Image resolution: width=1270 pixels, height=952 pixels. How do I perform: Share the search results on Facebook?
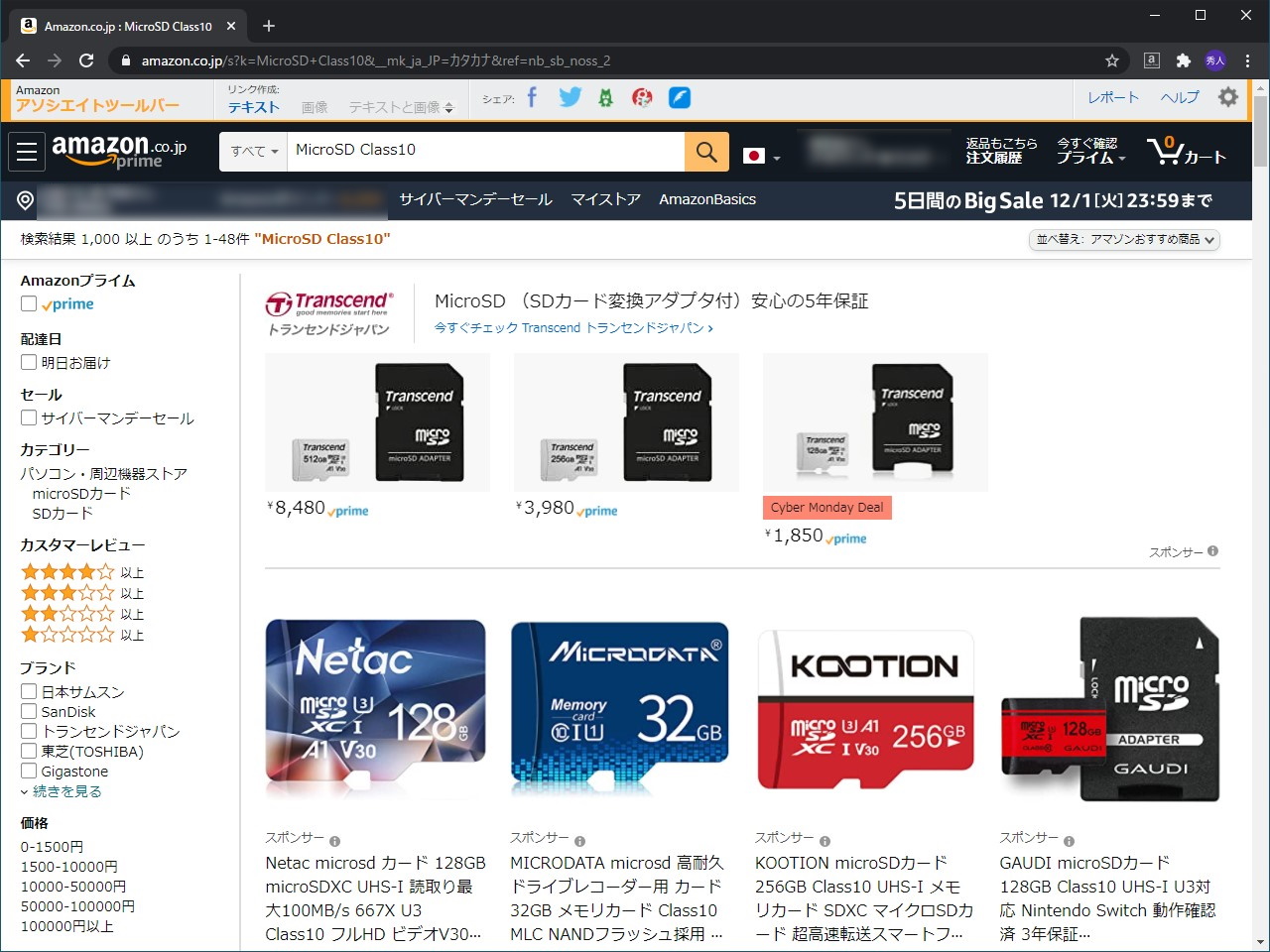[532, 96]
